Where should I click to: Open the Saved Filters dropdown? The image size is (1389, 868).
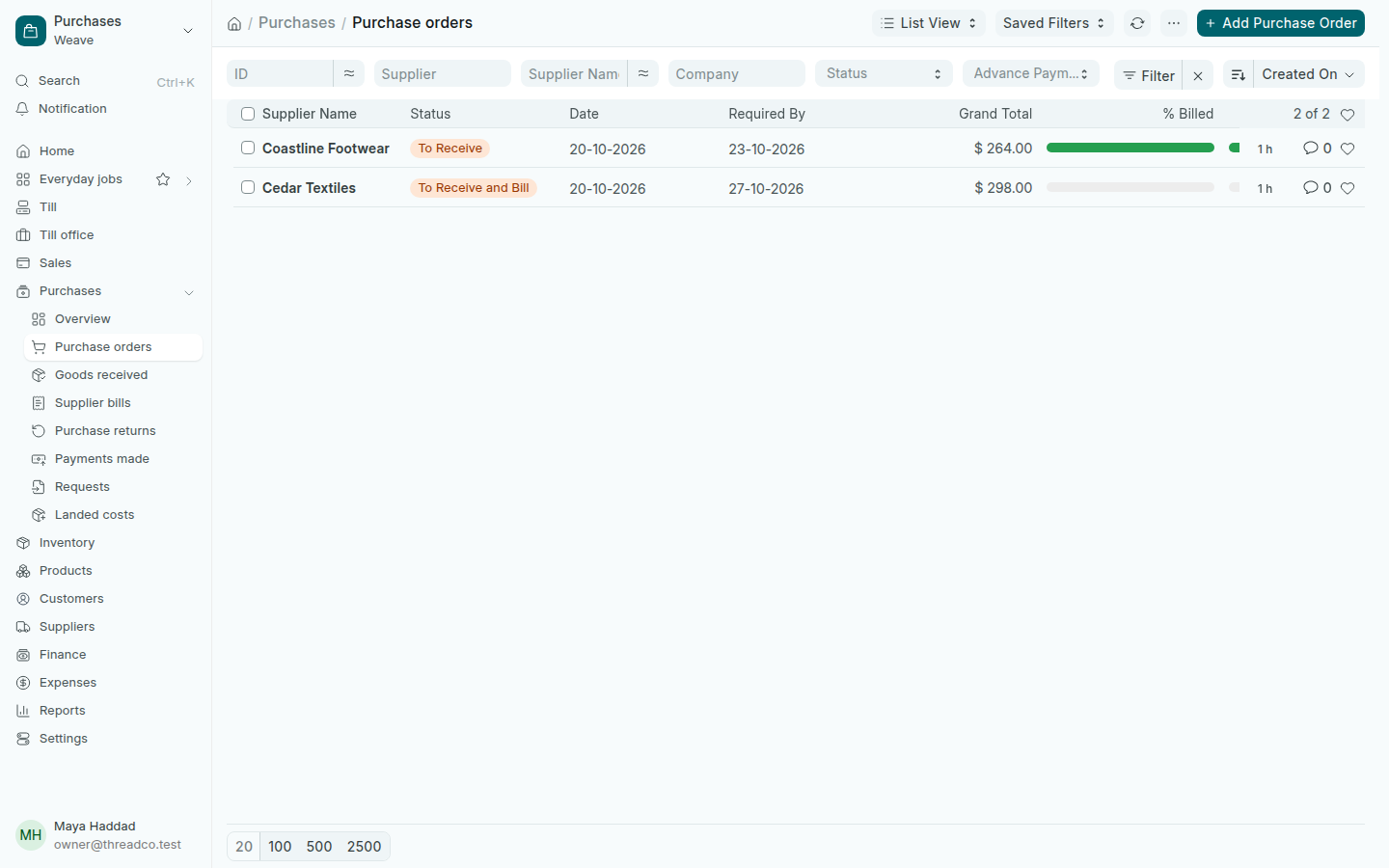pos(1054,23)
